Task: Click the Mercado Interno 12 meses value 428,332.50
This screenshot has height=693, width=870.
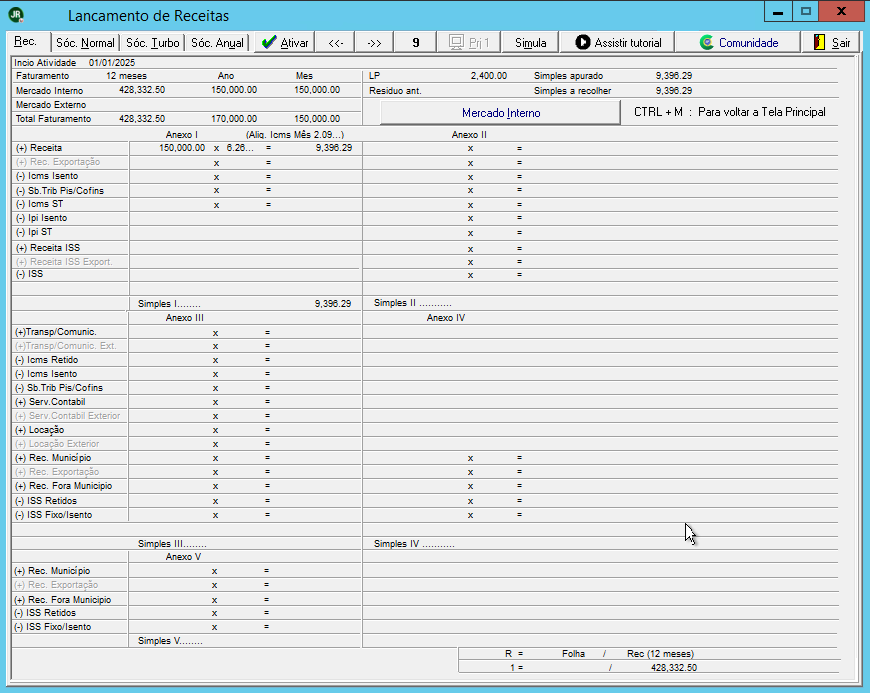Action: pos(141,90)
